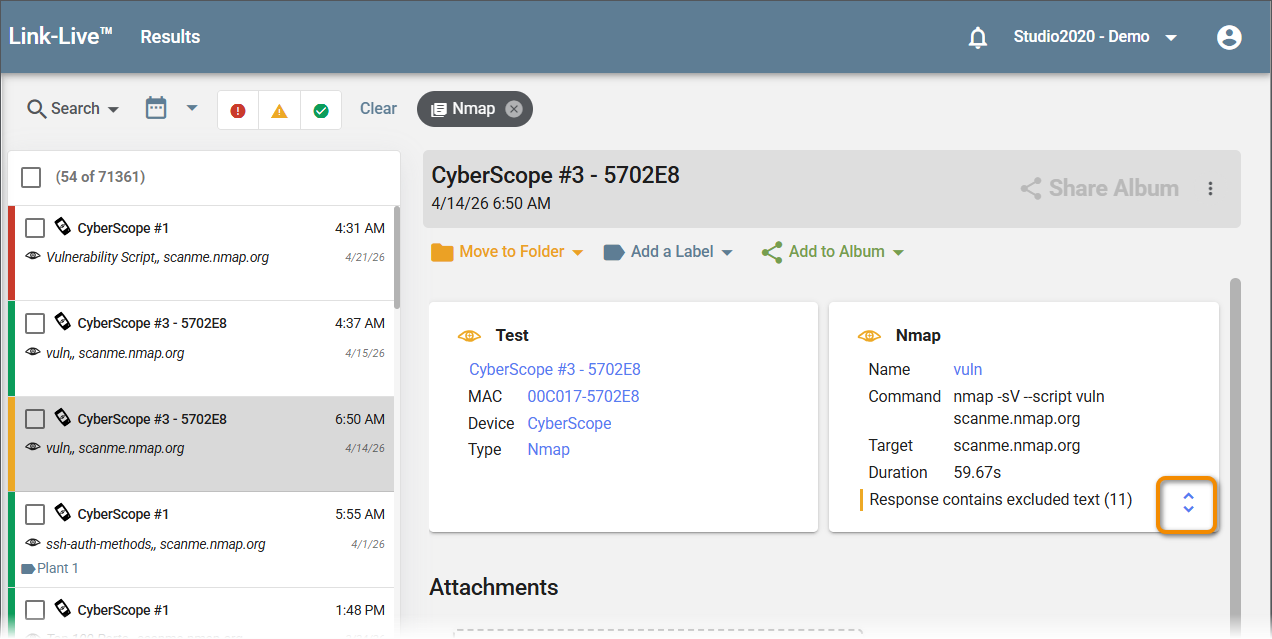Screen dimensions: 1272x639
Task: Check CyberScope #1 4:31 AM result
Action: (x=35, y=228)
